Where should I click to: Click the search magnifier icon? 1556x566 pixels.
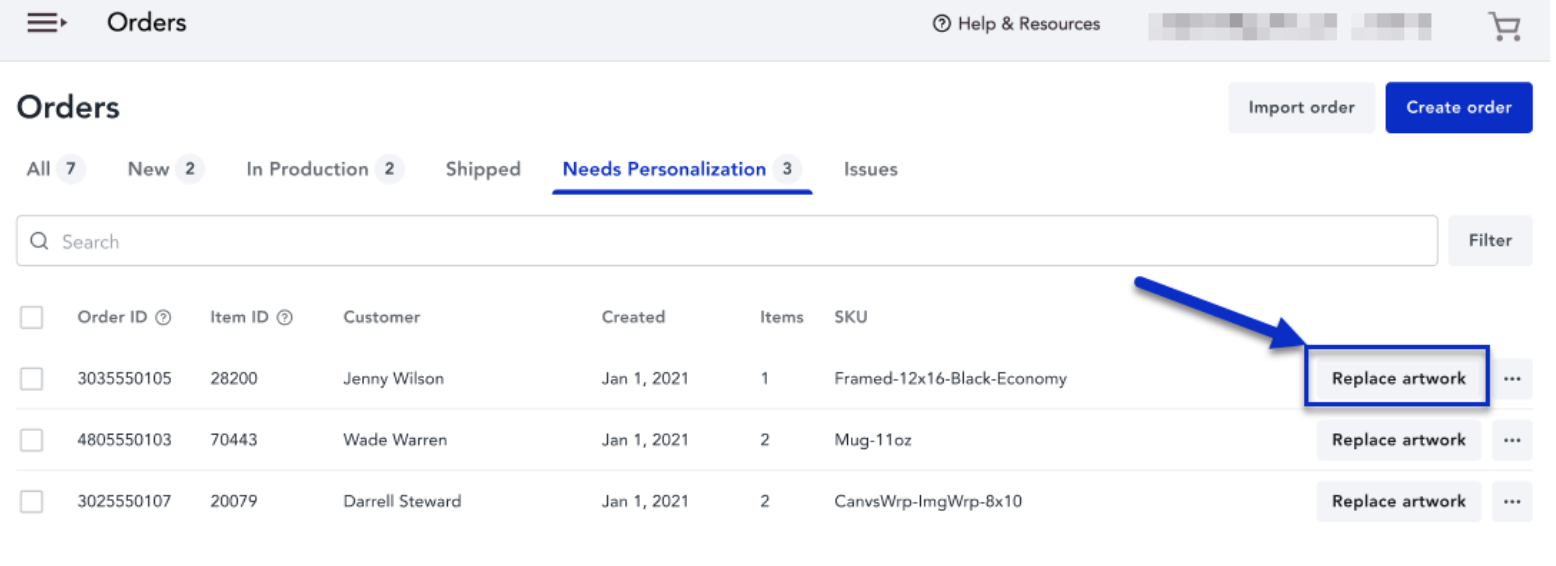pyautogui.click(x=39, y=241)
